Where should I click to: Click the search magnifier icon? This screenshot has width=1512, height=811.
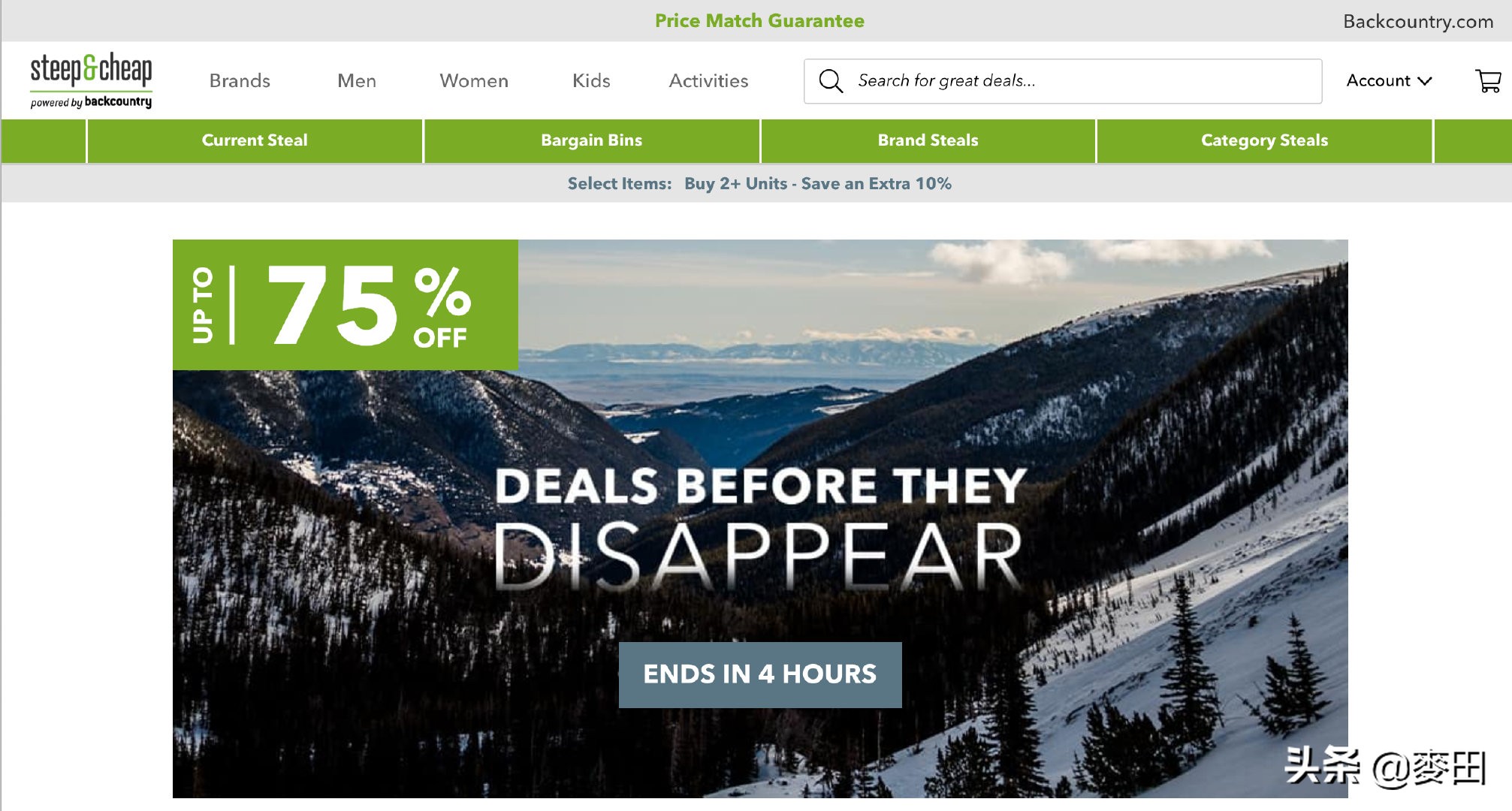pyautogui.click(x=831, y=80)
